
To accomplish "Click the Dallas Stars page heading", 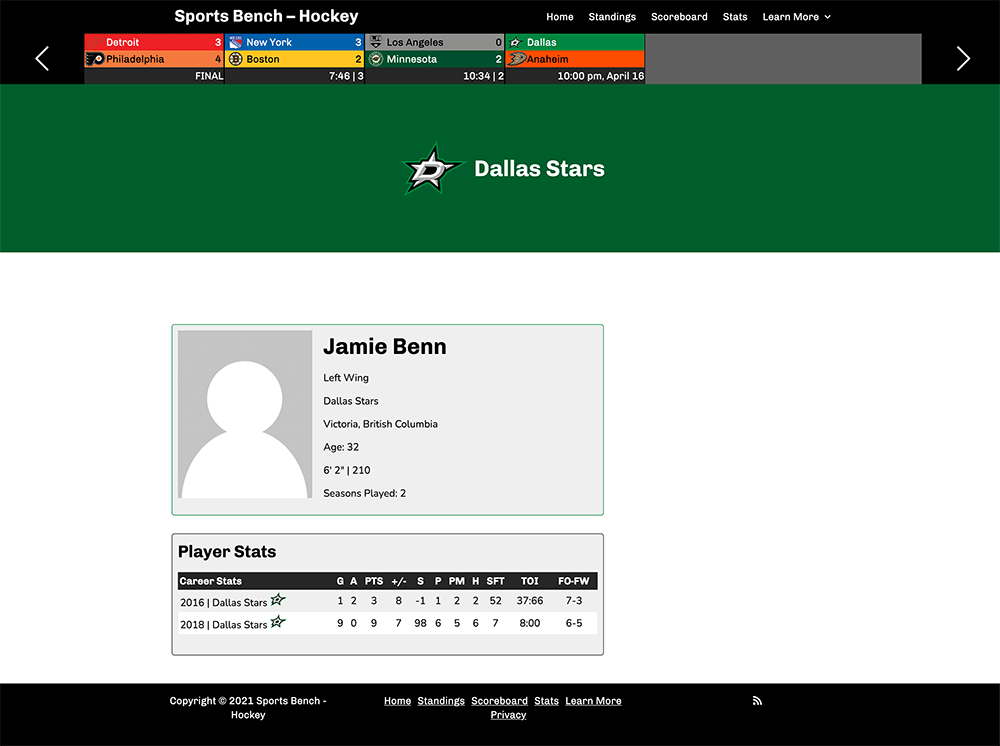I will [x=540, y=168].
